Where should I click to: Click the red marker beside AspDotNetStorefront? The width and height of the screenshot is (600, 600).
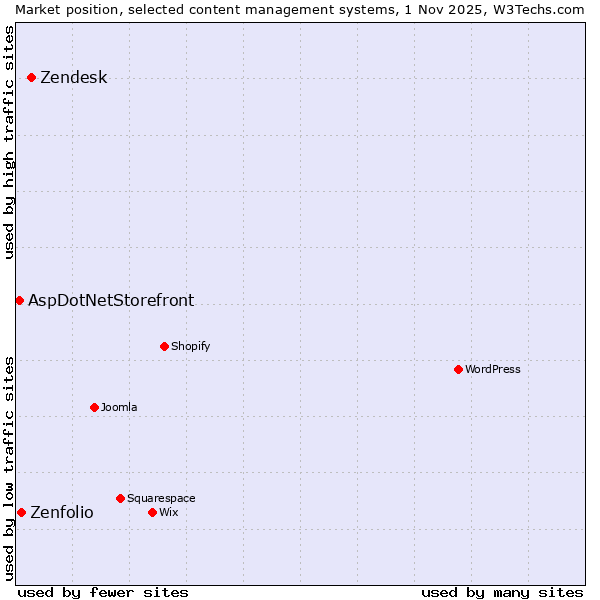click(x=19, y=300)
